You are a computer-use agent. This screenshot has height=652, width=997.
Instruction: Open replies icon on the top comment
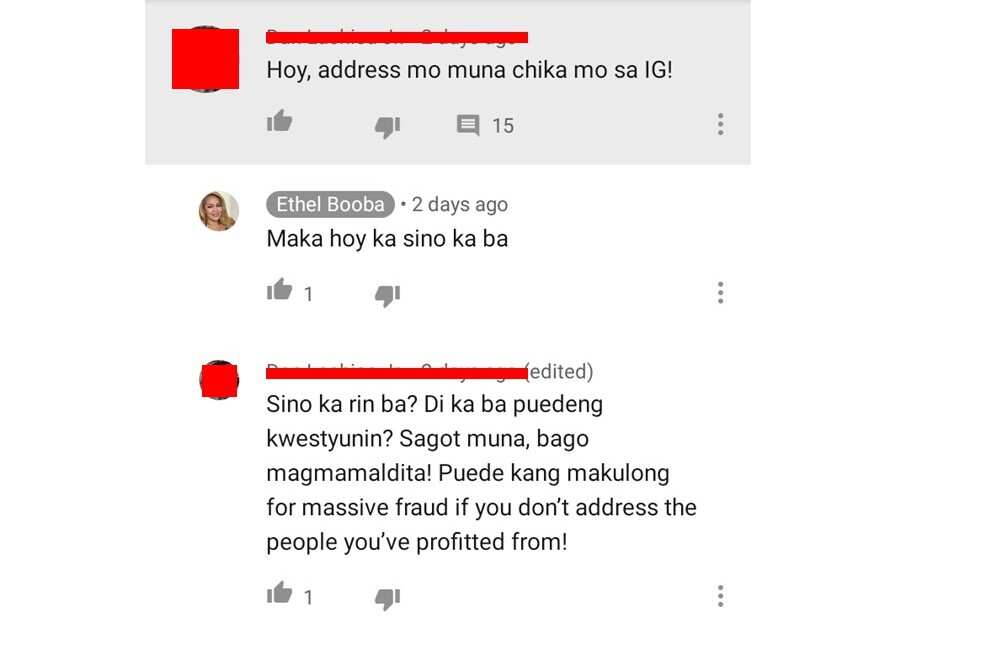pyautogui.click(x=468, y=125)
